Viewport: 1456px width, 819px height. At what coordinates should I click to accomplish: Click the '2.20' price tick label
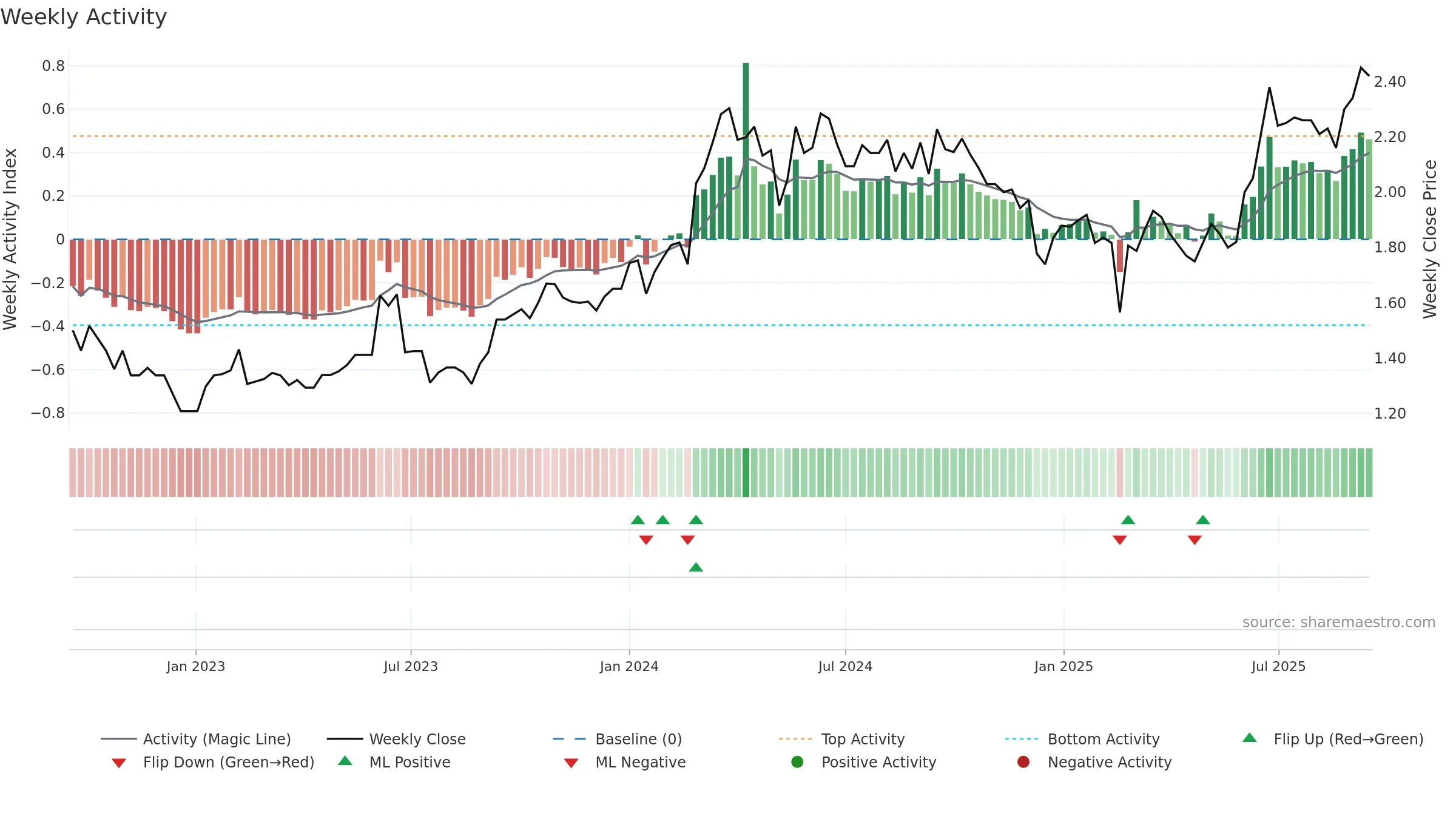[x=1390, y=136]
